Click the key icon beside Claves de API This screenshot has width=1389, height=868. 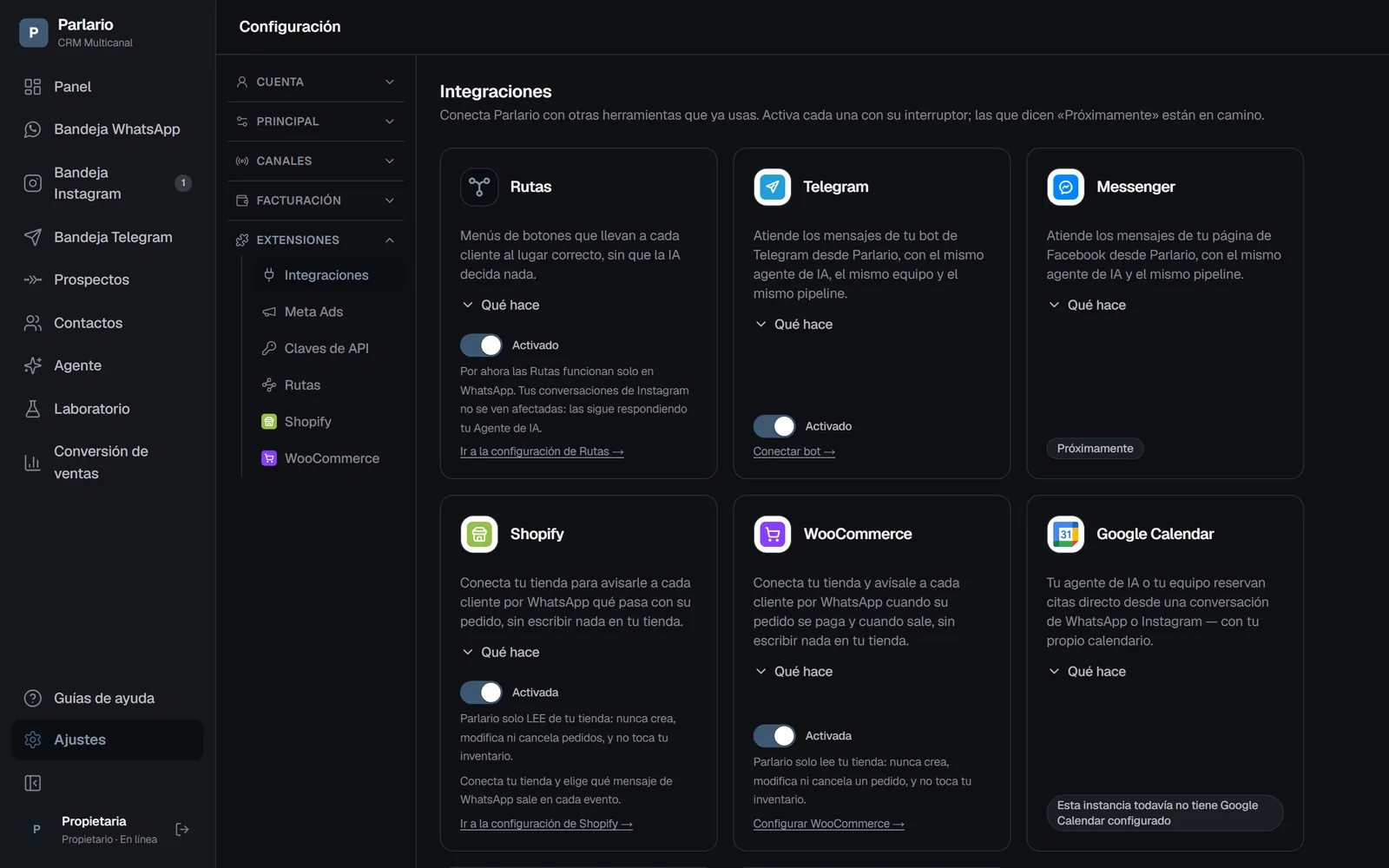[269, 348]
